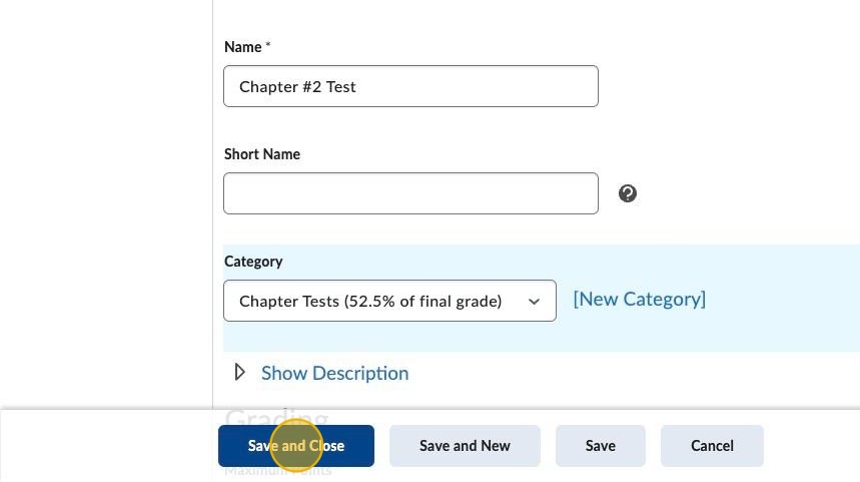Click into the empty Short Name field
The image size is (860, 482).
tap(410, 194)
